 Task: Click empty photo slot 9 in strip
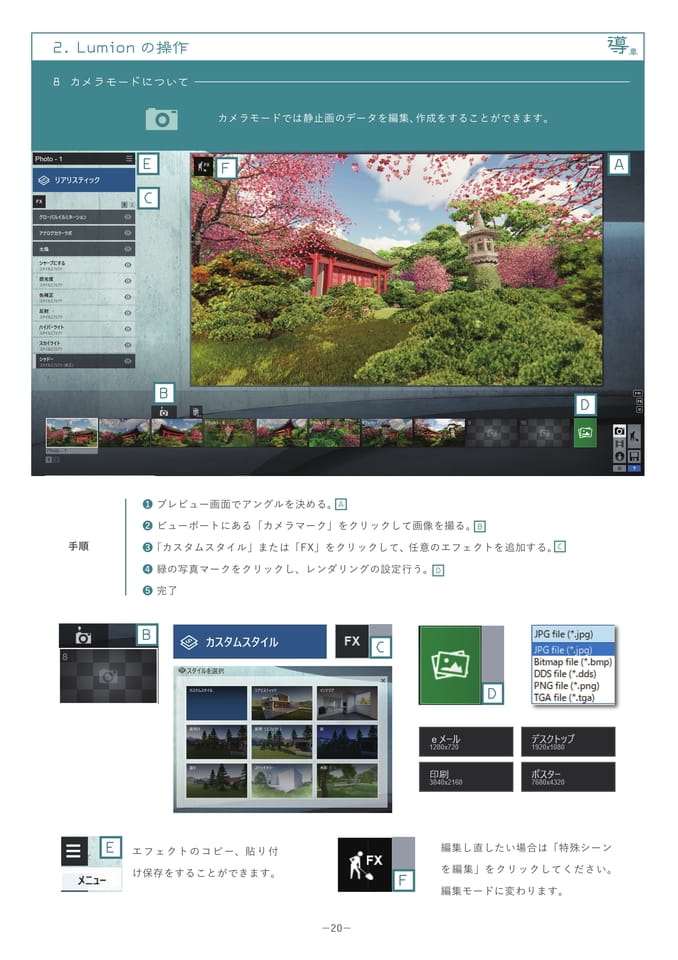click(492, 433)
